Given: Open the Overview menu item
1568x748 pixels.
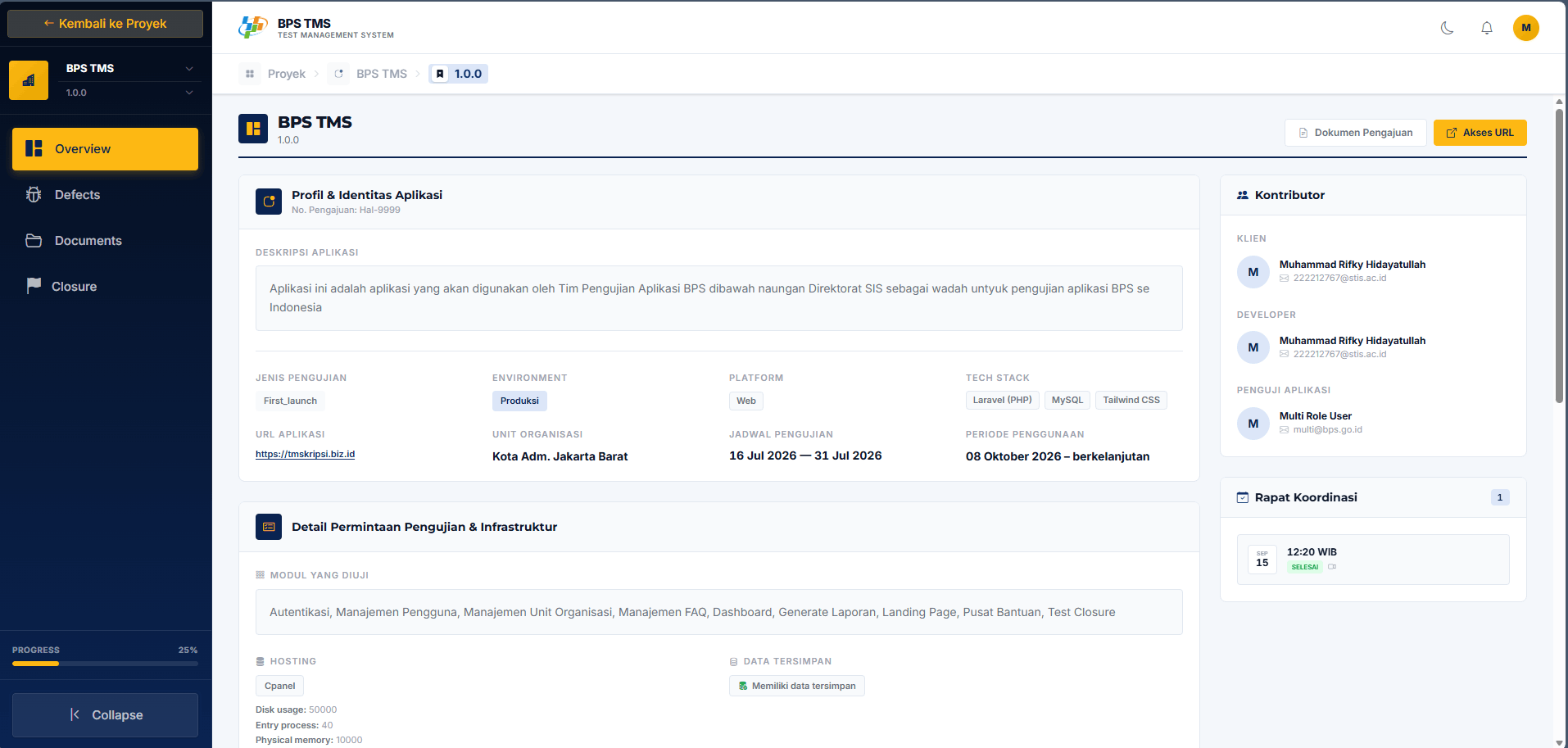Looking at the screenshot, I should pyautogui.click(x=105, y=149).
